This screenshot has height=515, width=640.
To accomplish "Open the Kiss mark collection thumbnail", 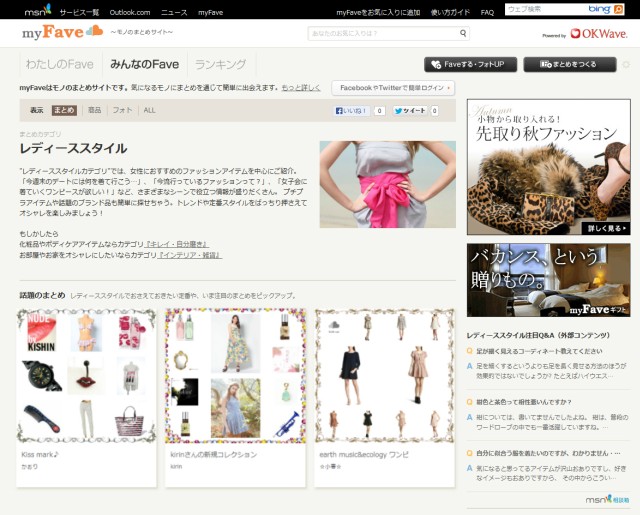I will coord(86,377).
